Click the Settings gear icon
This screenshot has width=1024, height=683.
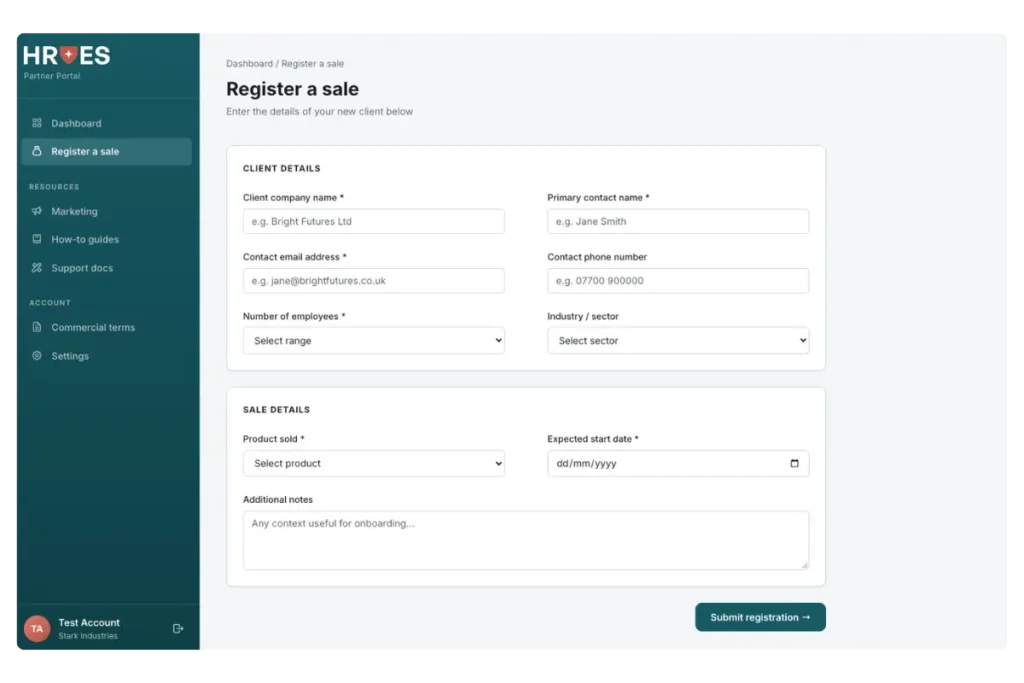(x=37, y=356)
